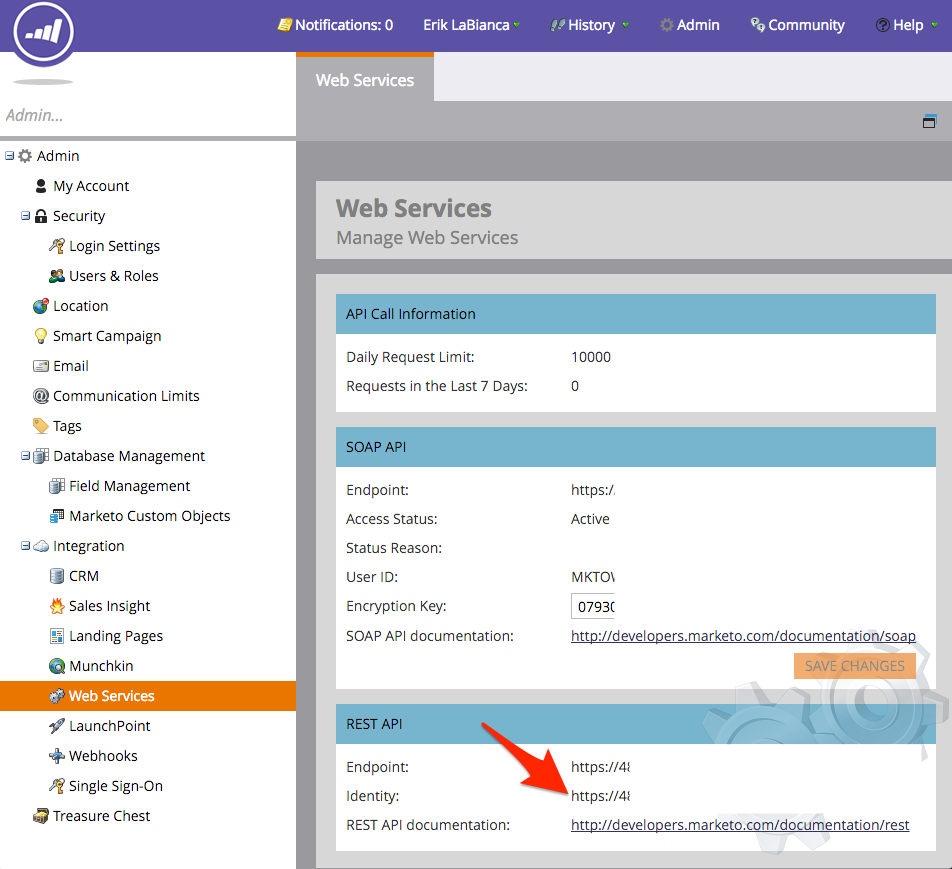Image resolution: width=952 pixels, height=869 pixels.
Task: Click the My Account person icon
Action: [x=41, y=186]
